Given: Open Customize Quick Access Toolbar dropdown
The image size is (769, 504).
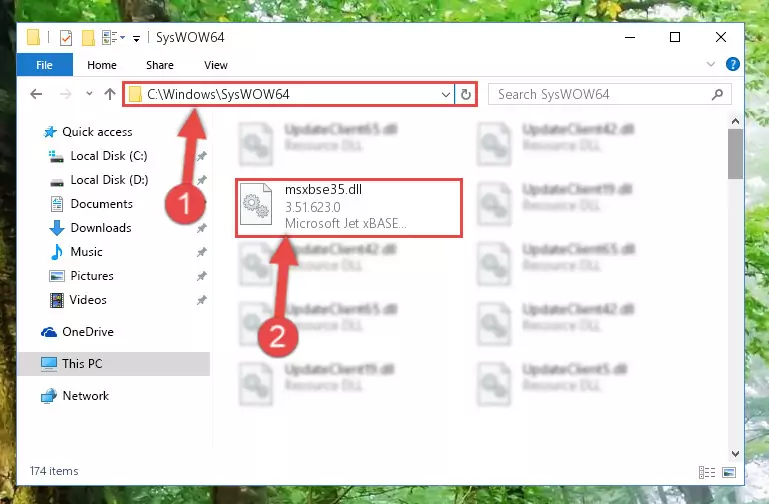Looking at the screenshot, I should (136, 38).
